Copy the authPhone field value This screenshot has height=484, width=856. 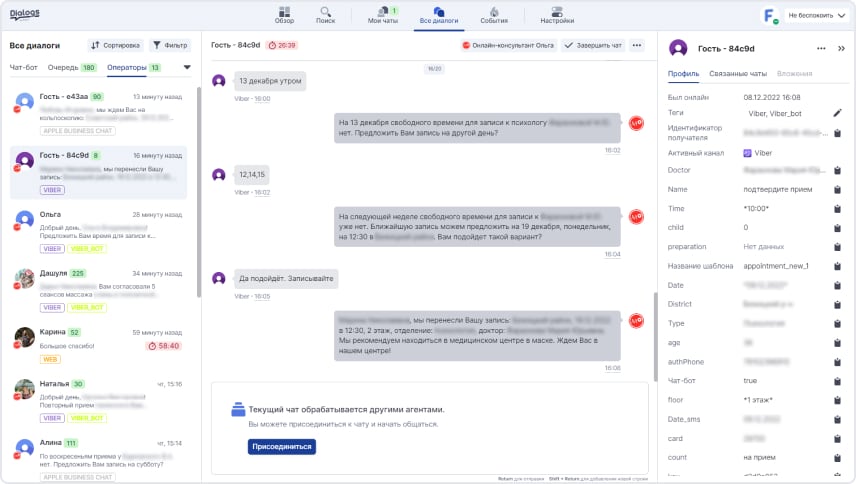click(837, 362)
